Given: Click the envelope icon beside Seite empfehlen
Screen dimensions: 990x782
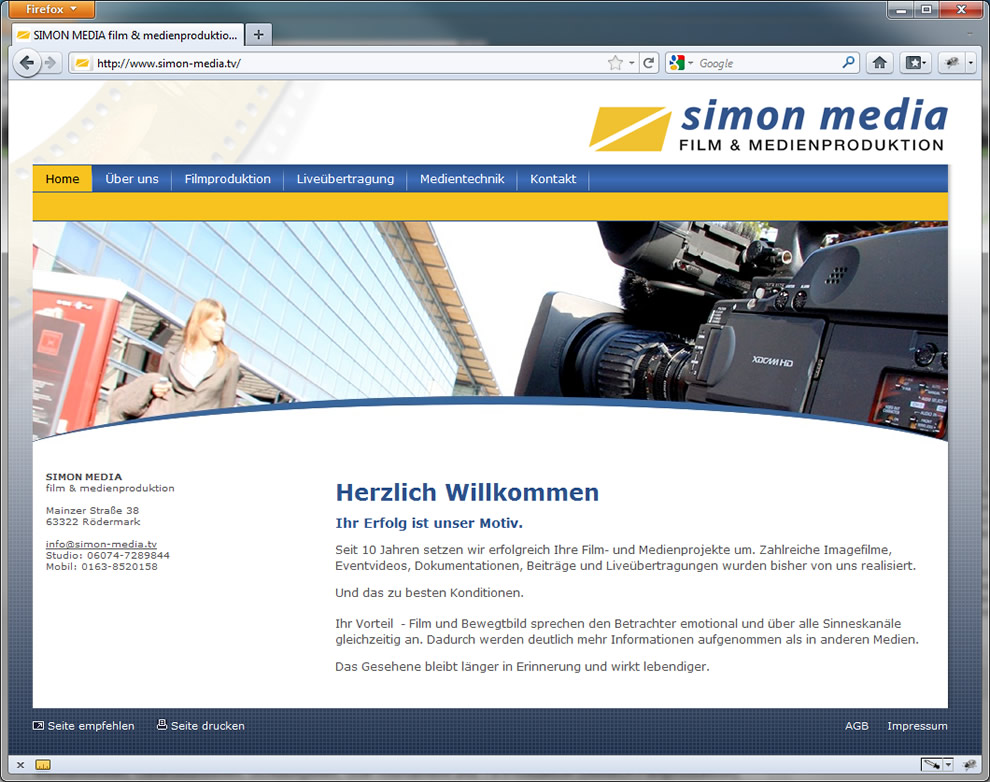Looking at the screenshot, I should (x=38, y=726).
